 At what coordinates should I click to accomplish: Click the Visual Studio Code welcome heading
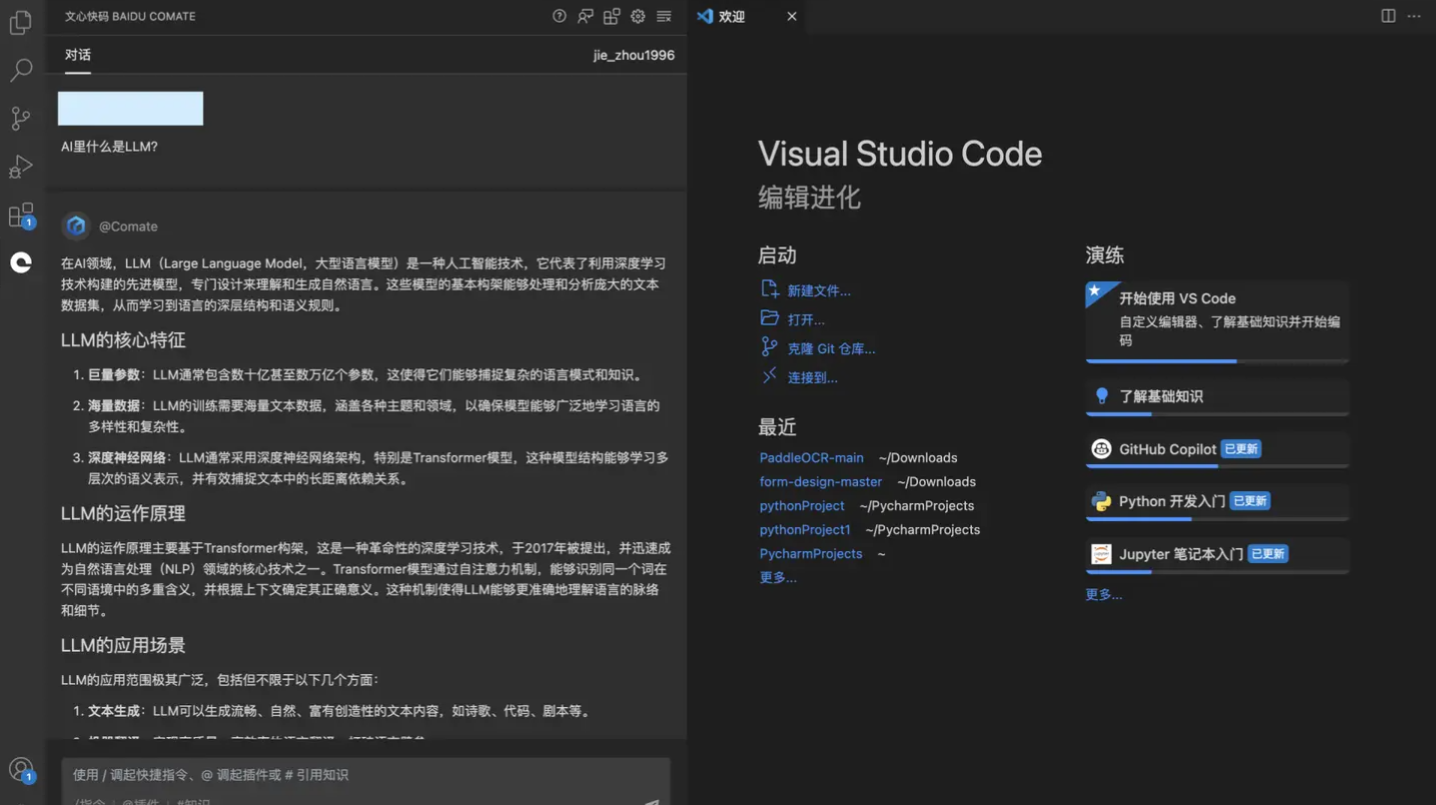coord(900,153)
